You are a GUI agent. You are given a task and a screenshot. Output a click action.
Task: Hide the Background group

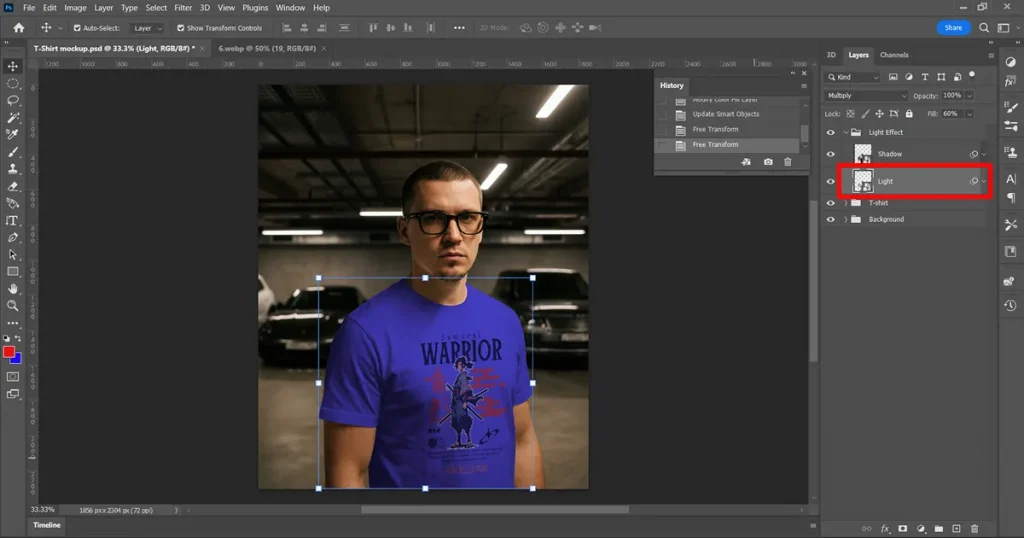[831, 219]
